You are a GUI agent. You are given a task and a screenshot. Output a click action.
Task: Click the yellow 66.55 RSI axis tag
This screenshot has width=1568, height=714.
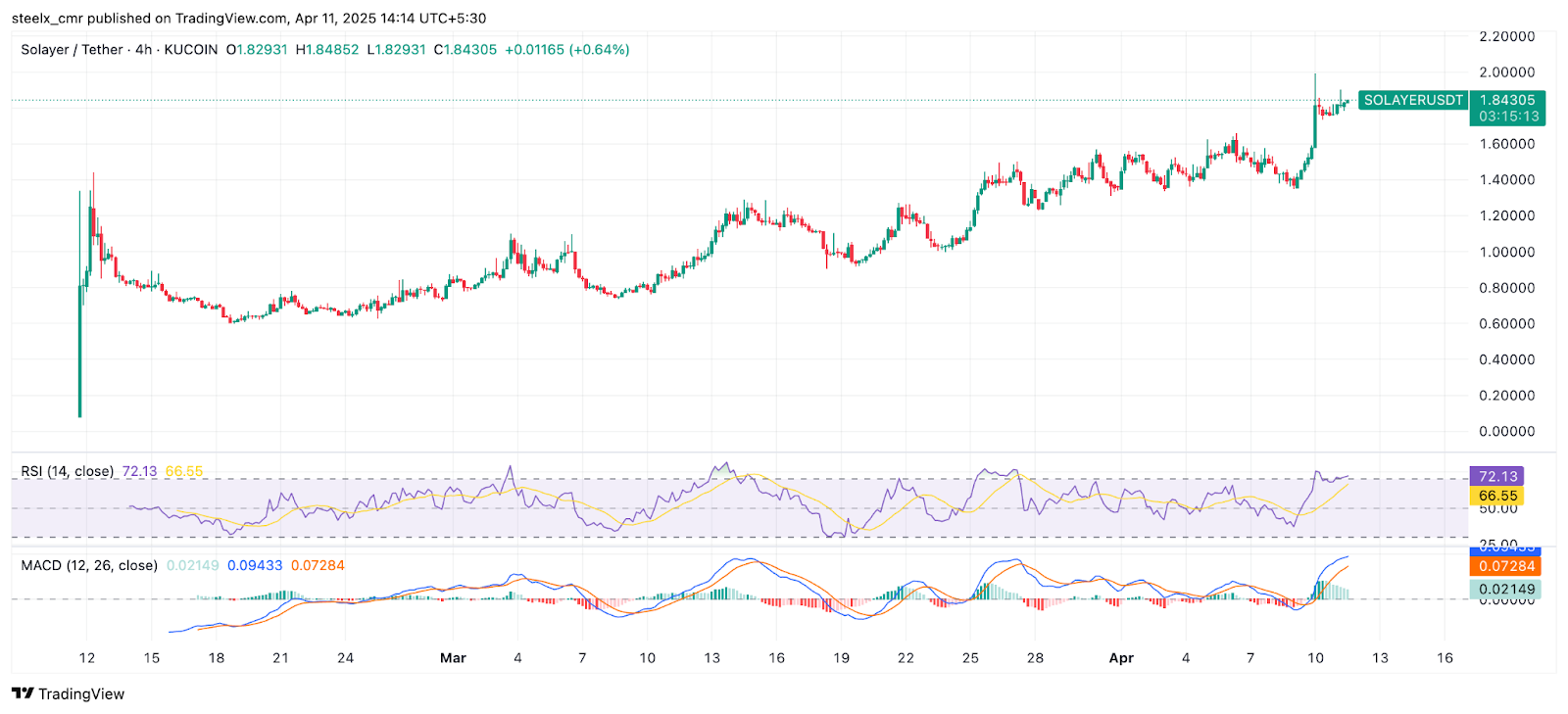[1497, 496]
